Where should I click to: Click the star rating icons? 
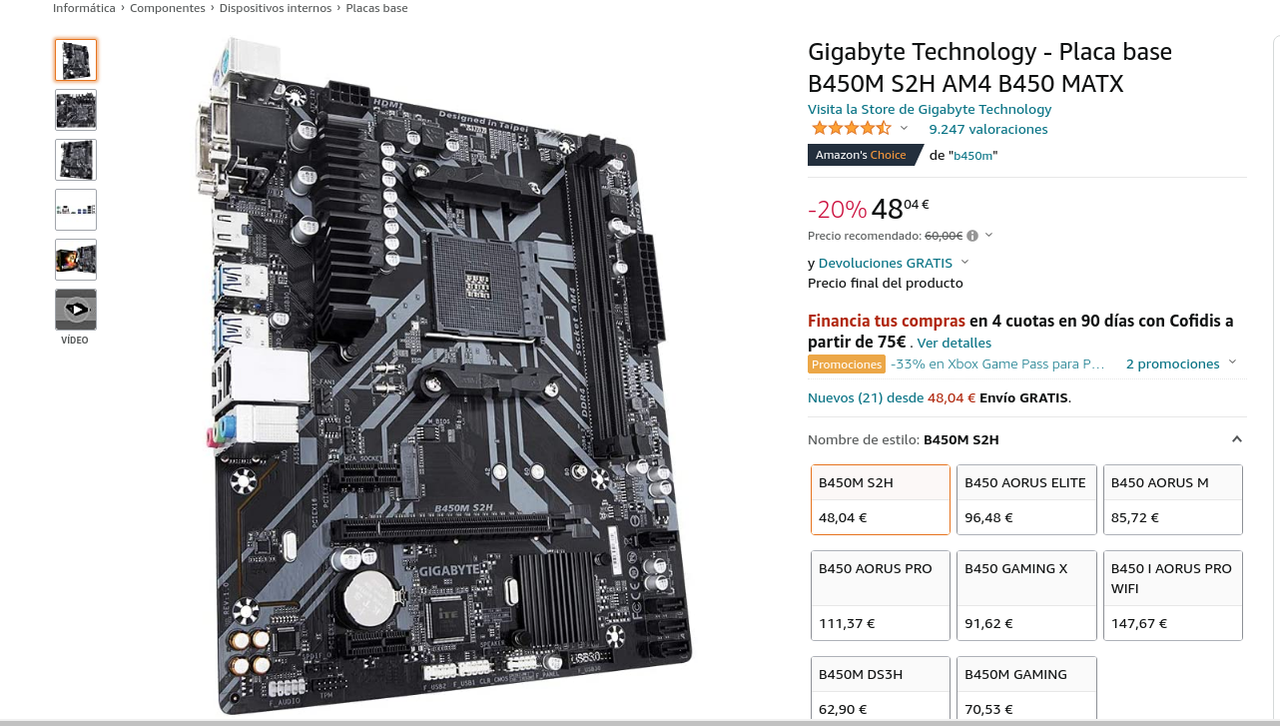pyautogui.click(x=851, y=128)
